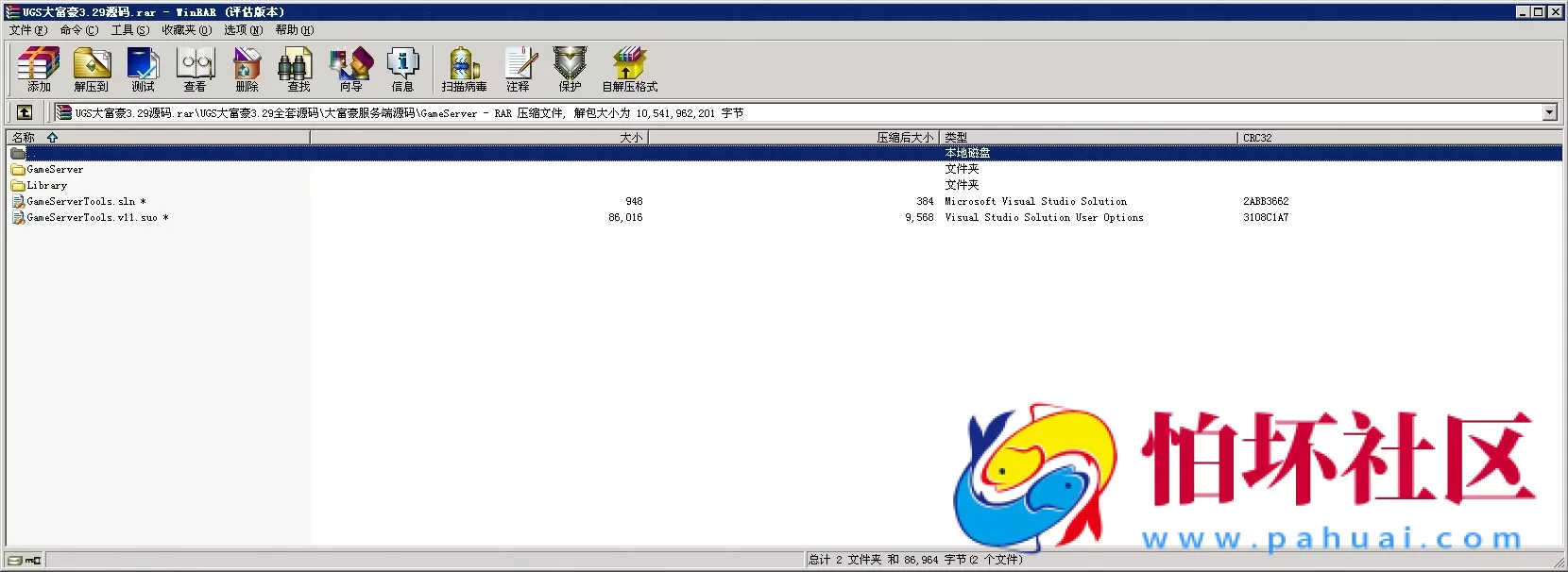The width and height of the screenshot is (1568, 572).
Task: Click the Add (添加) toolbar icon
Action: pos(39,70)
